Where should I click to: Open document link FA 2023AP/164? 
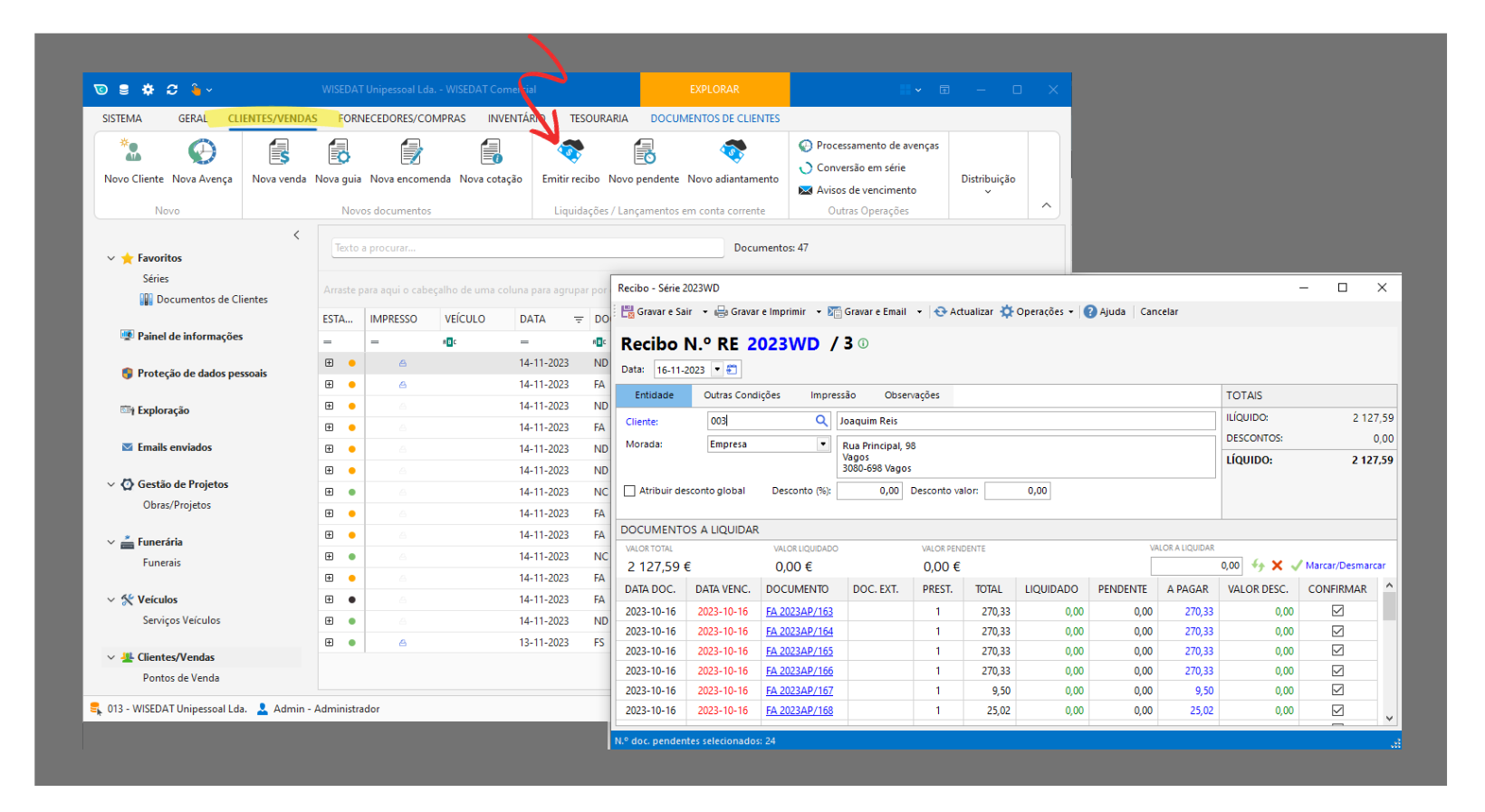tap(799, 632)
